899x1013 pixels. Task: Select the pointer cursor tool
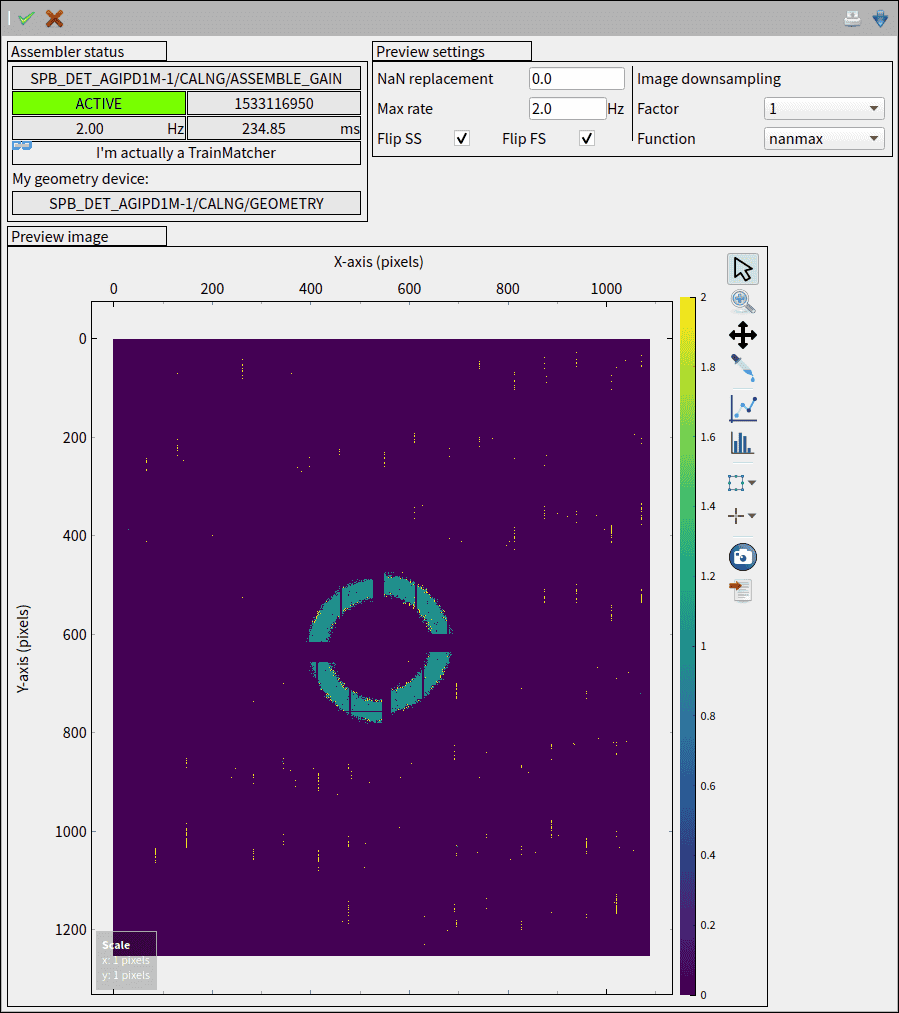(x=743, y=269)
